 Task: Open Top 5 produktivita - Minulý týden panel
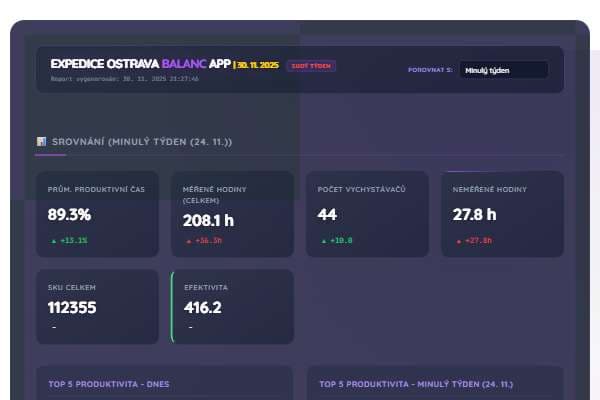coord(434,383)
